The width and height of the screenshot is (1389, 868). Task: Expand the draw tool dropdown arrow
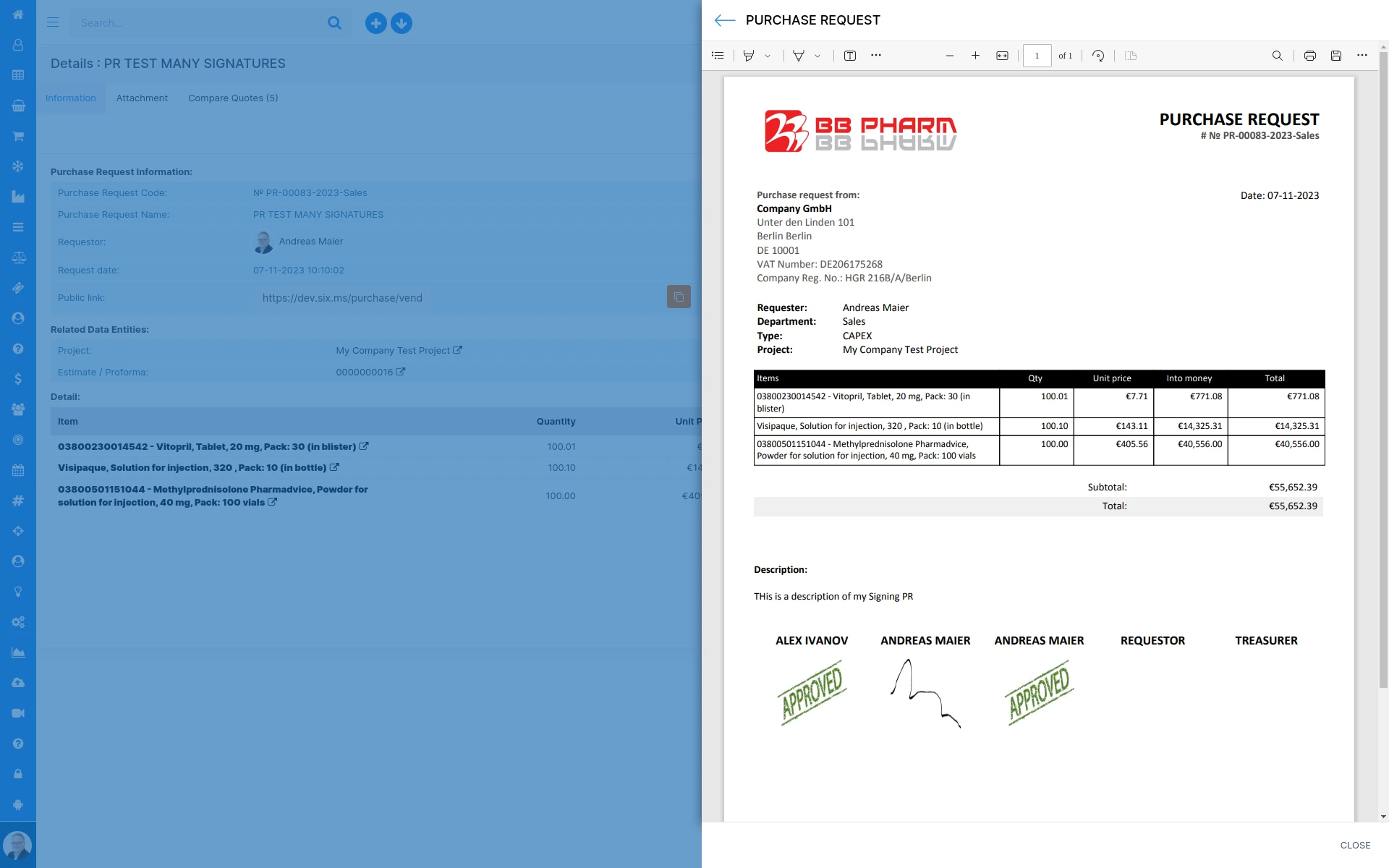[817, 56]
